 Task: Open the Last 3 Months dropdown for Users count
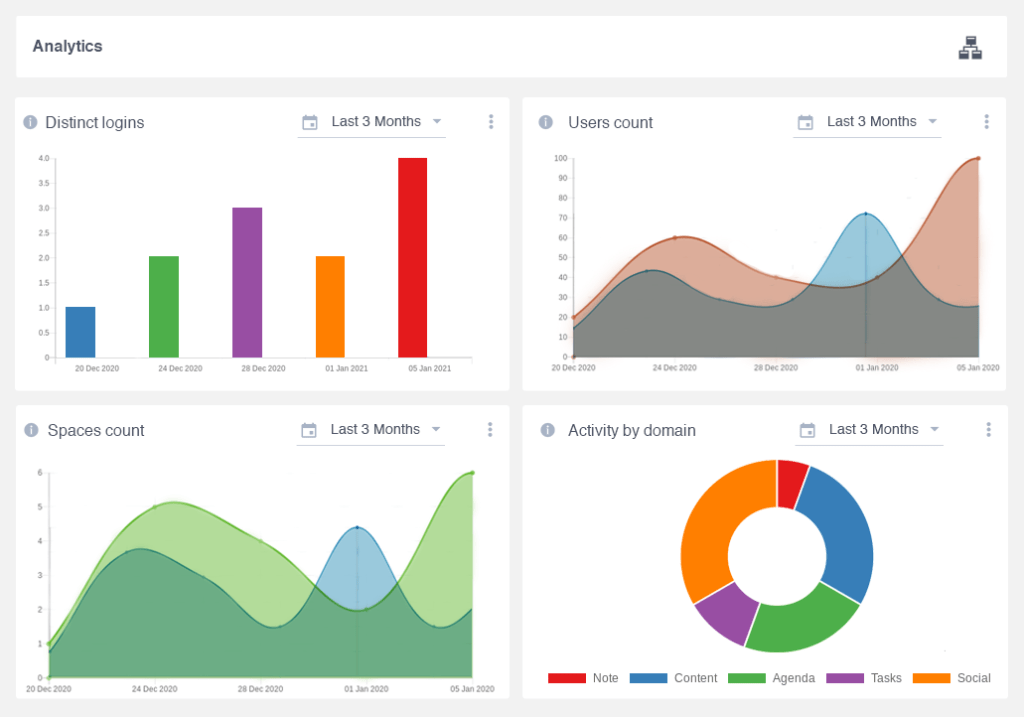(872, 121)
